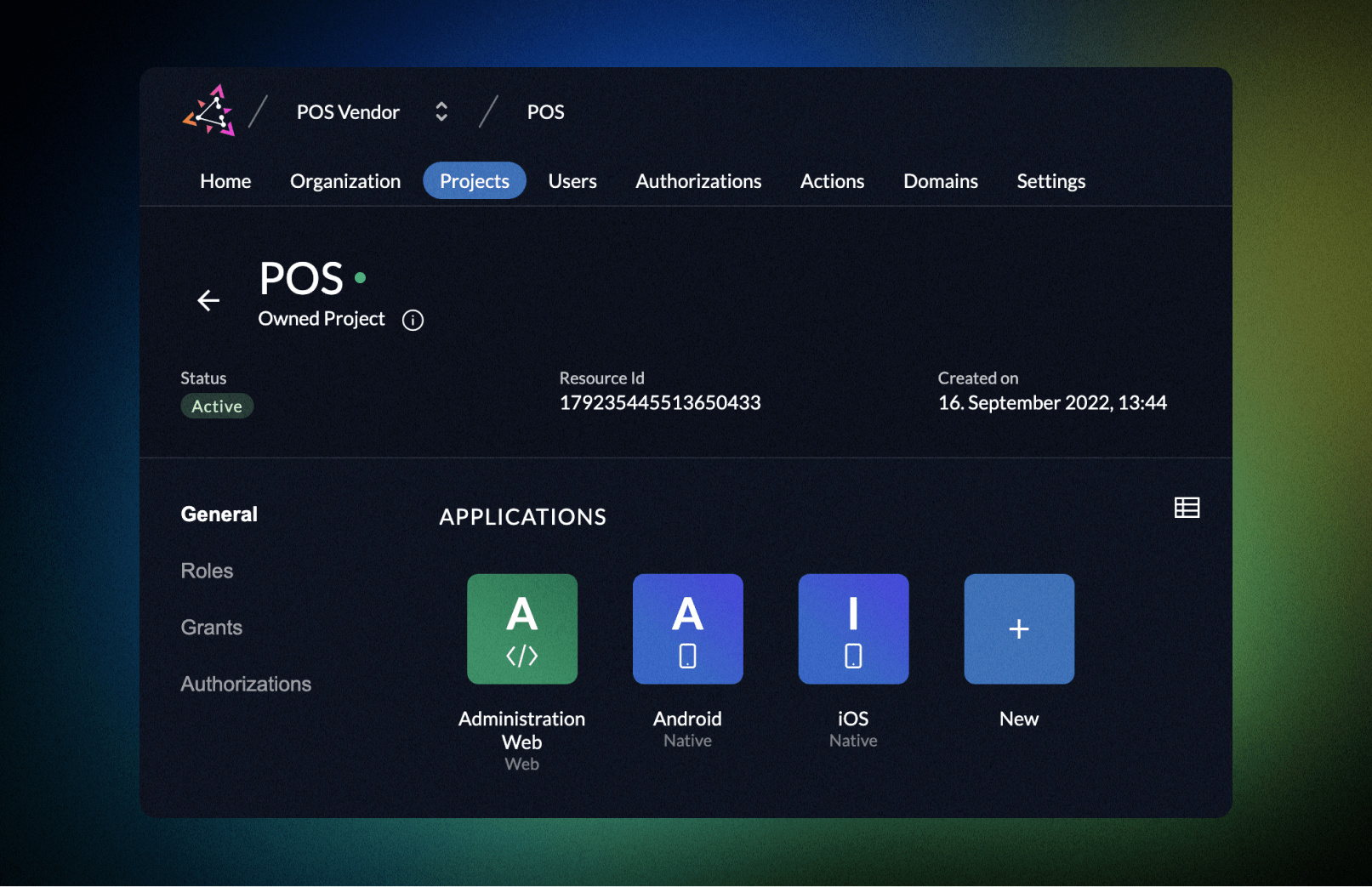This screenshot has height=887, width=1372.
Task: Click the POS breadcrumb link
Action: click(x=545, y=112)
